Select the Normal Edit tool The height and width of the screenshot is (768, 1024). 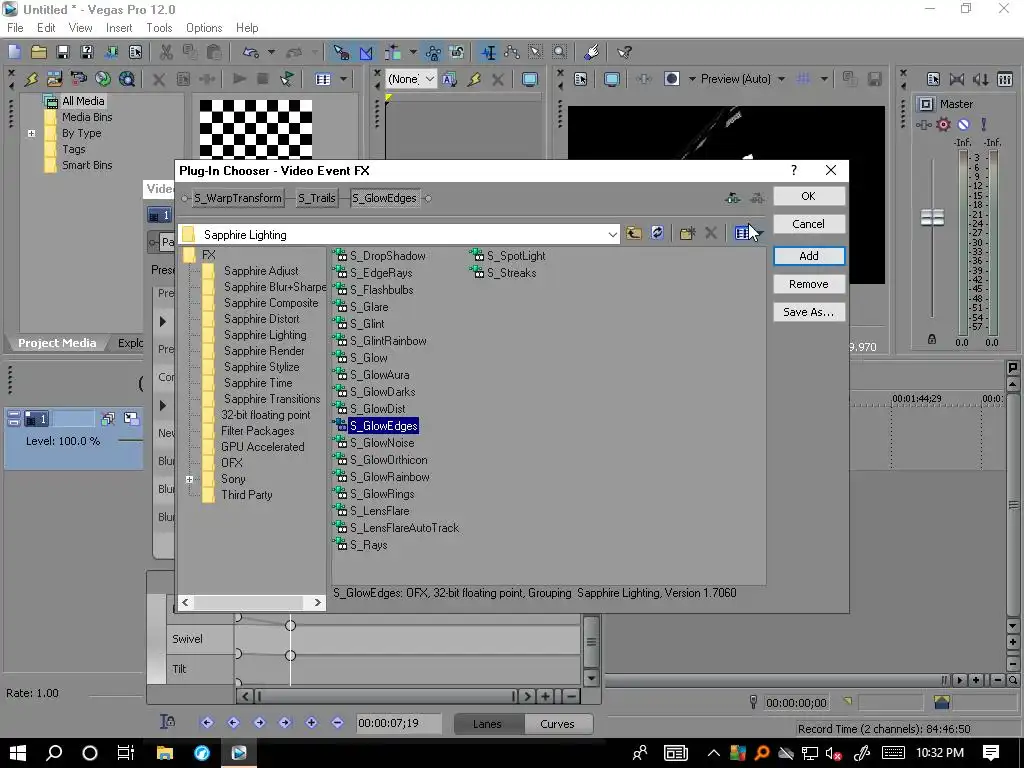488,52
